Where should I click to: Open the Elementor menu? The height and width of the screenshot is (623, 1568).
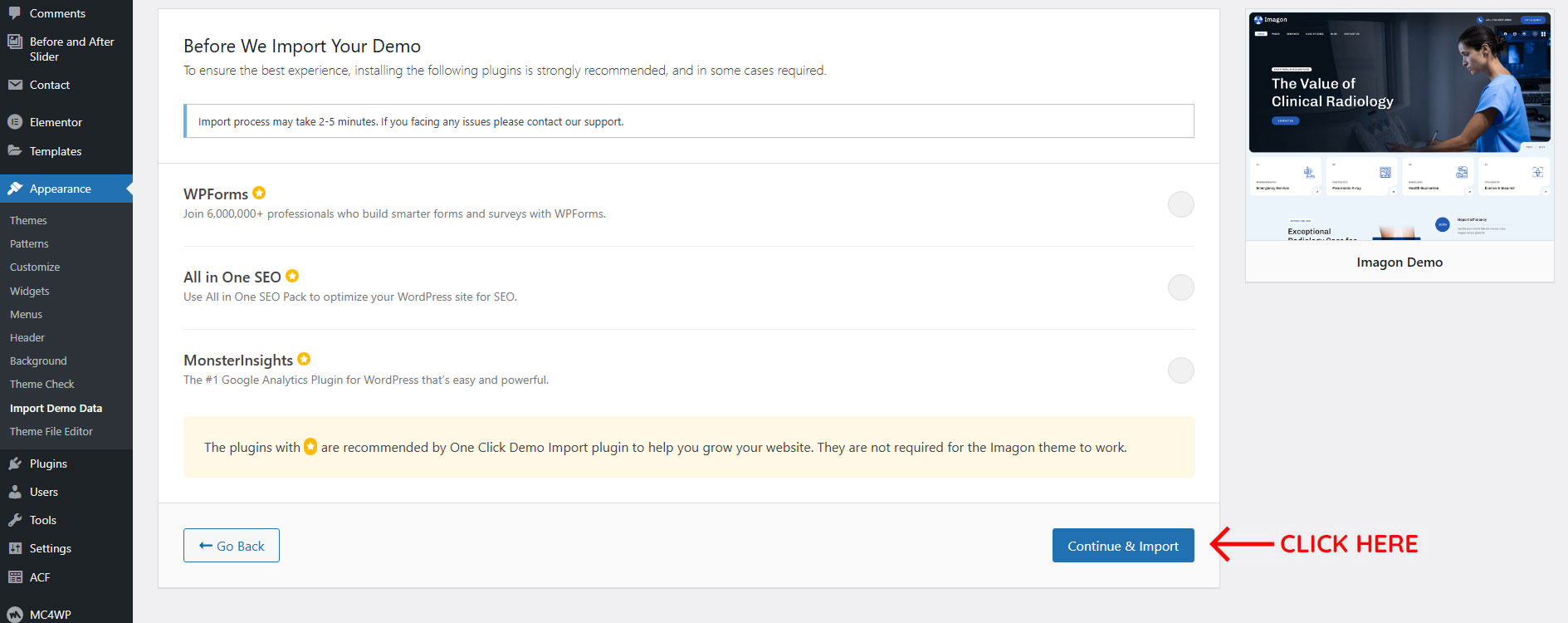click(66, 122)
